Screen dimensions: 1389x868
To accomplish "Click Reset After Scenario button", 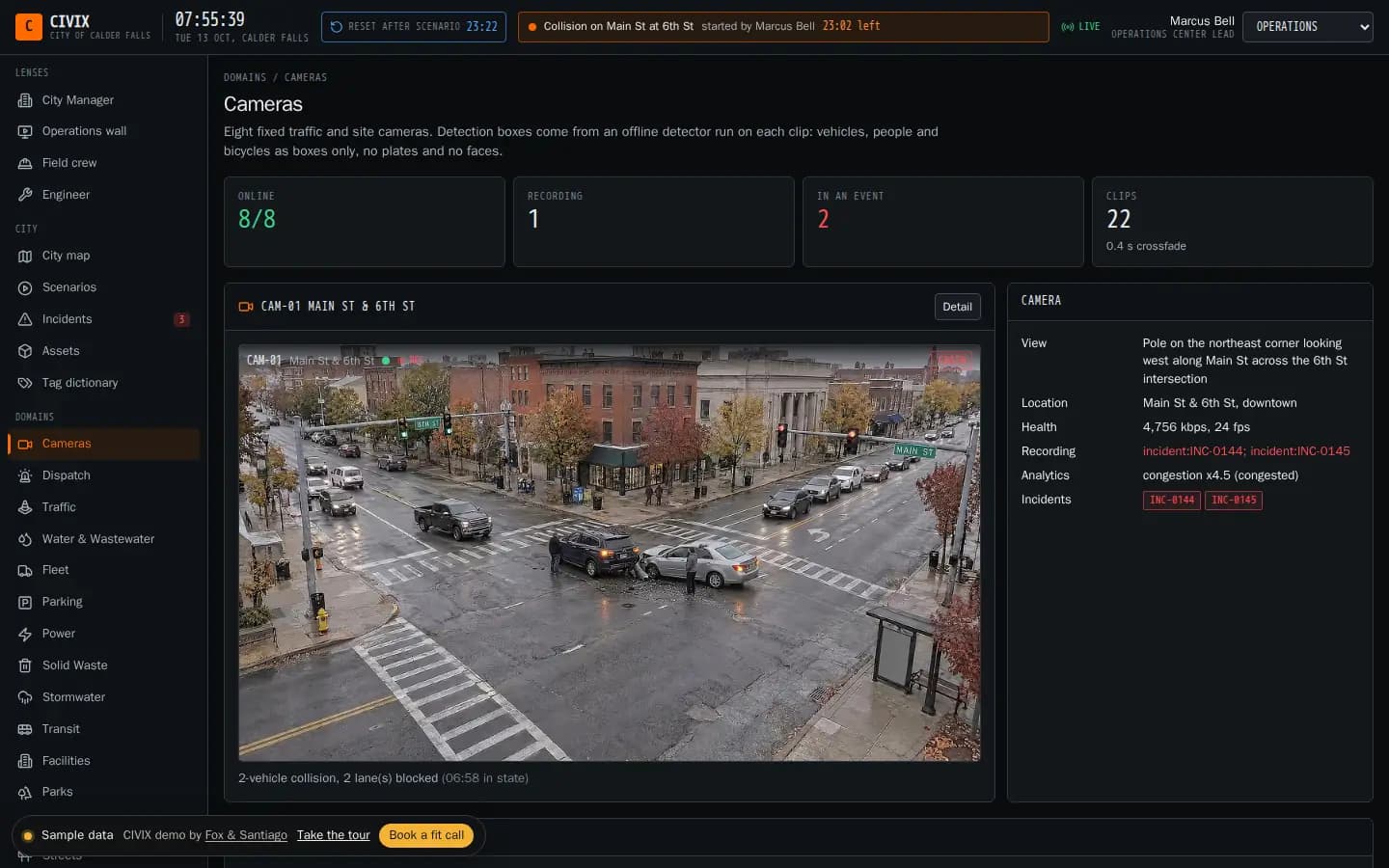I will click(414, 27).
